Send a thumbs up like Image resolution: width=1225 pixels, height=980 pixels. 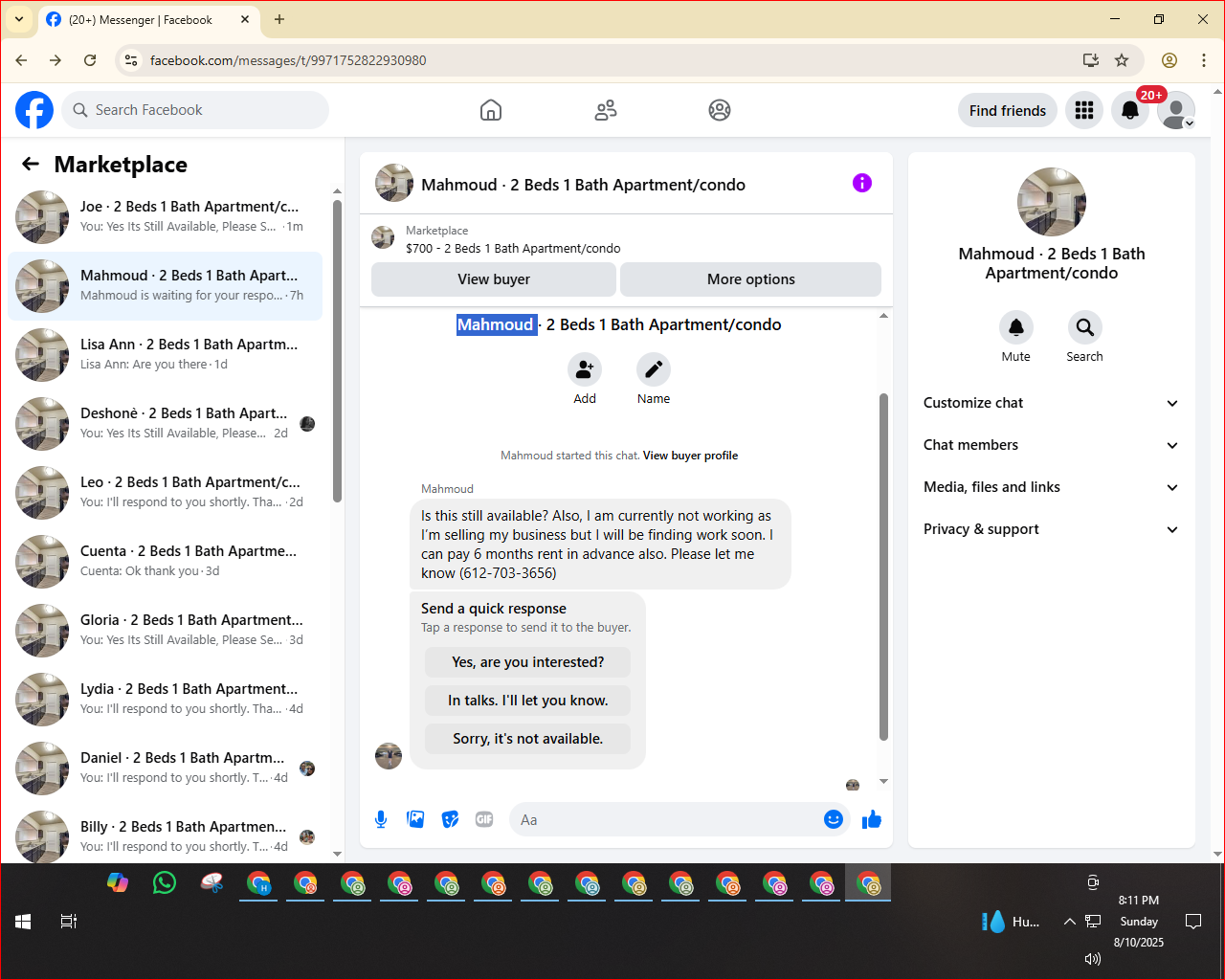(x=872, y=819)
